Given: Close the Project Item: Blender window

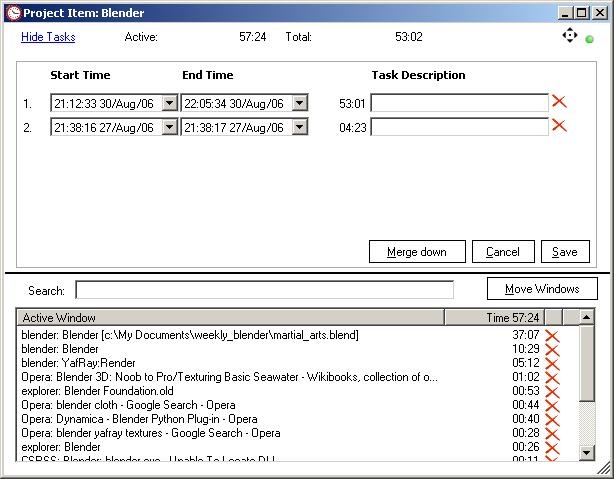Looking at the screenshot, I should pos(600,13).
